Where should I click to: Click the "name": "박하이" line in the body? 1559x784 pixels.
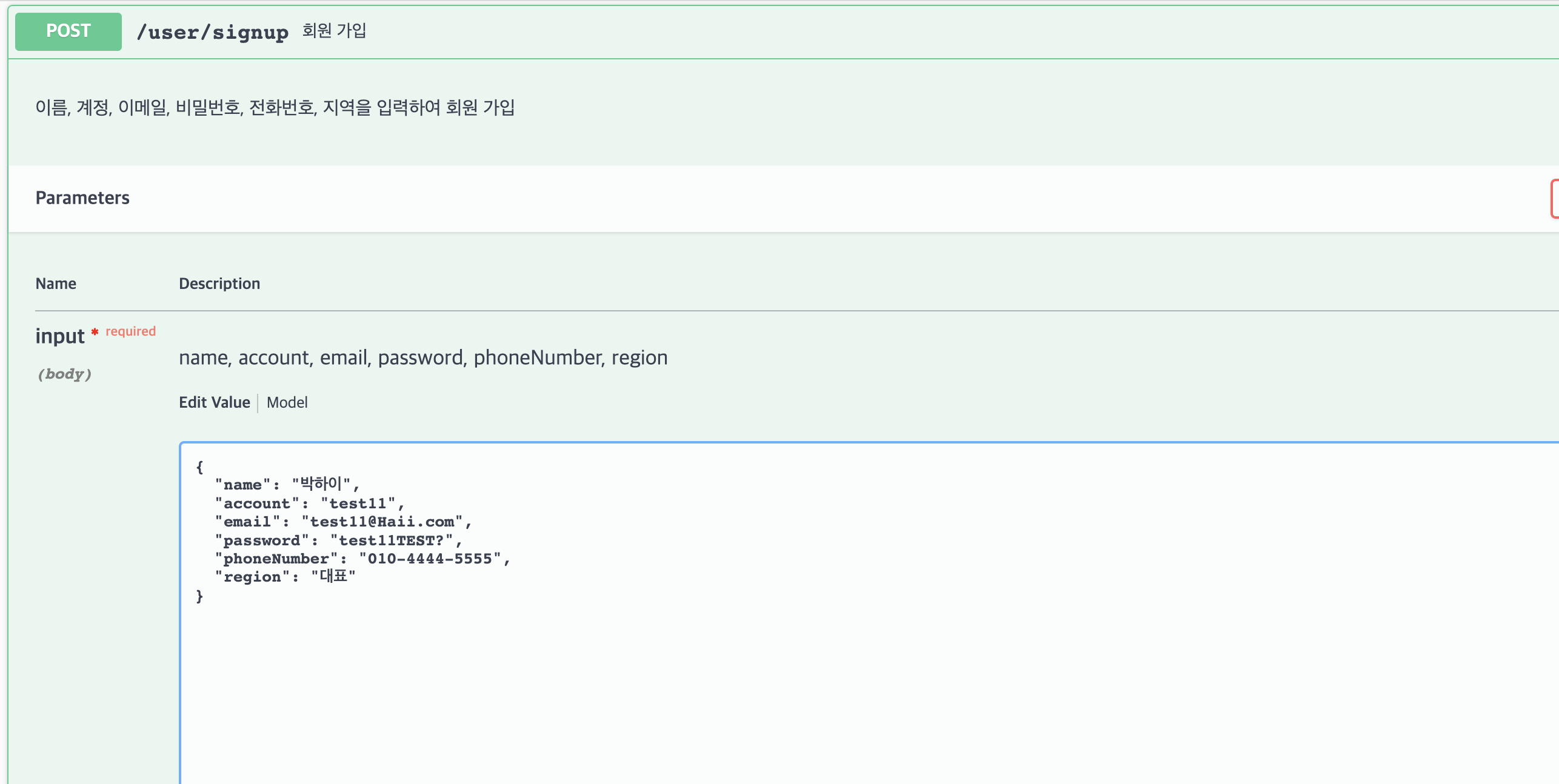coord(285,484)
